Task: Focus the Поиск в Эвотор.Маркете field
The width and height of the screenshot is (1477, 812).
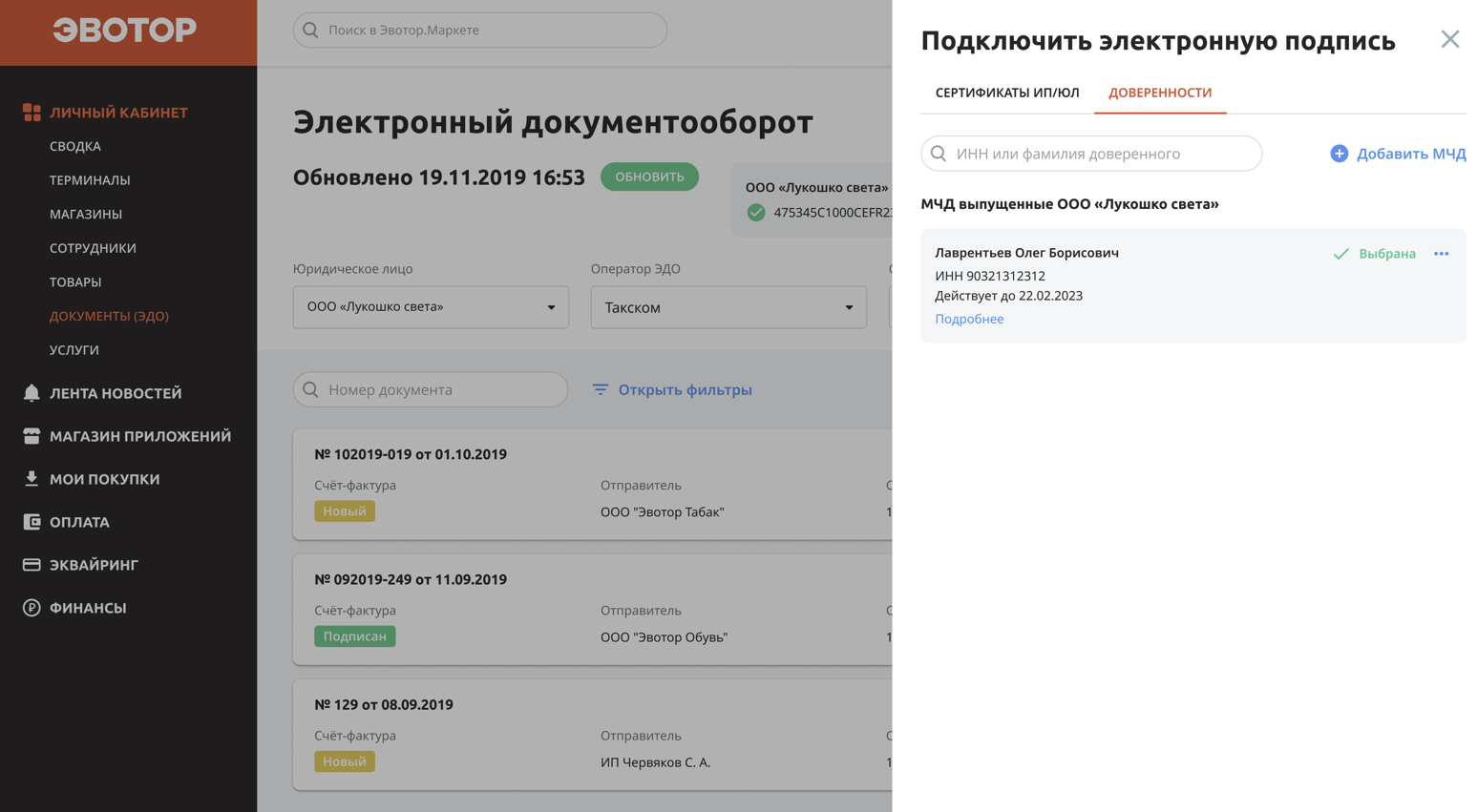Action: tap(480, 31)
